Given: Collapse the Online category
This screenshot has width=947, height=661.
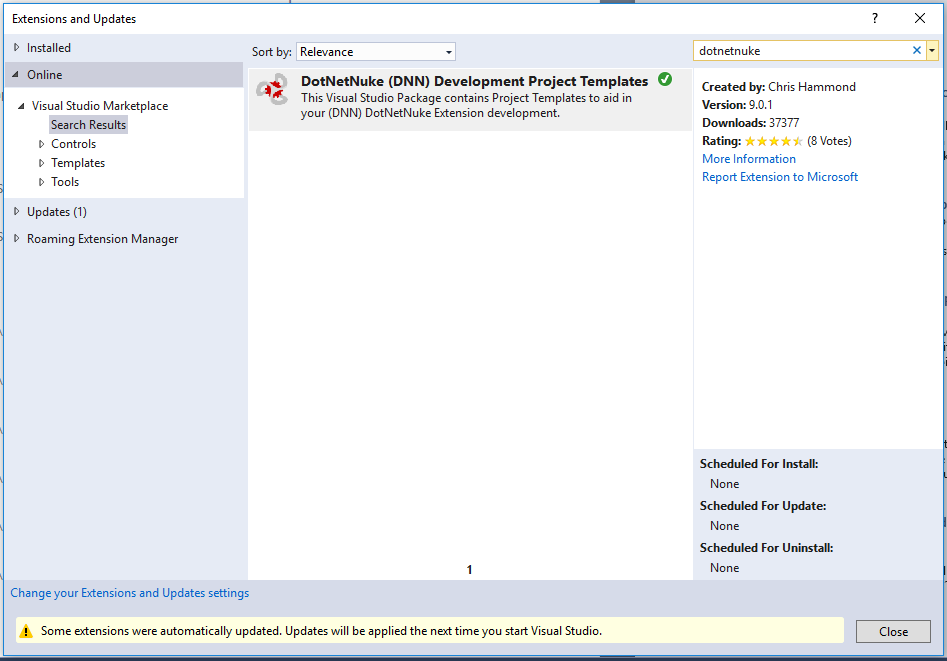Looking at the screenshot, I should (16, 74).
